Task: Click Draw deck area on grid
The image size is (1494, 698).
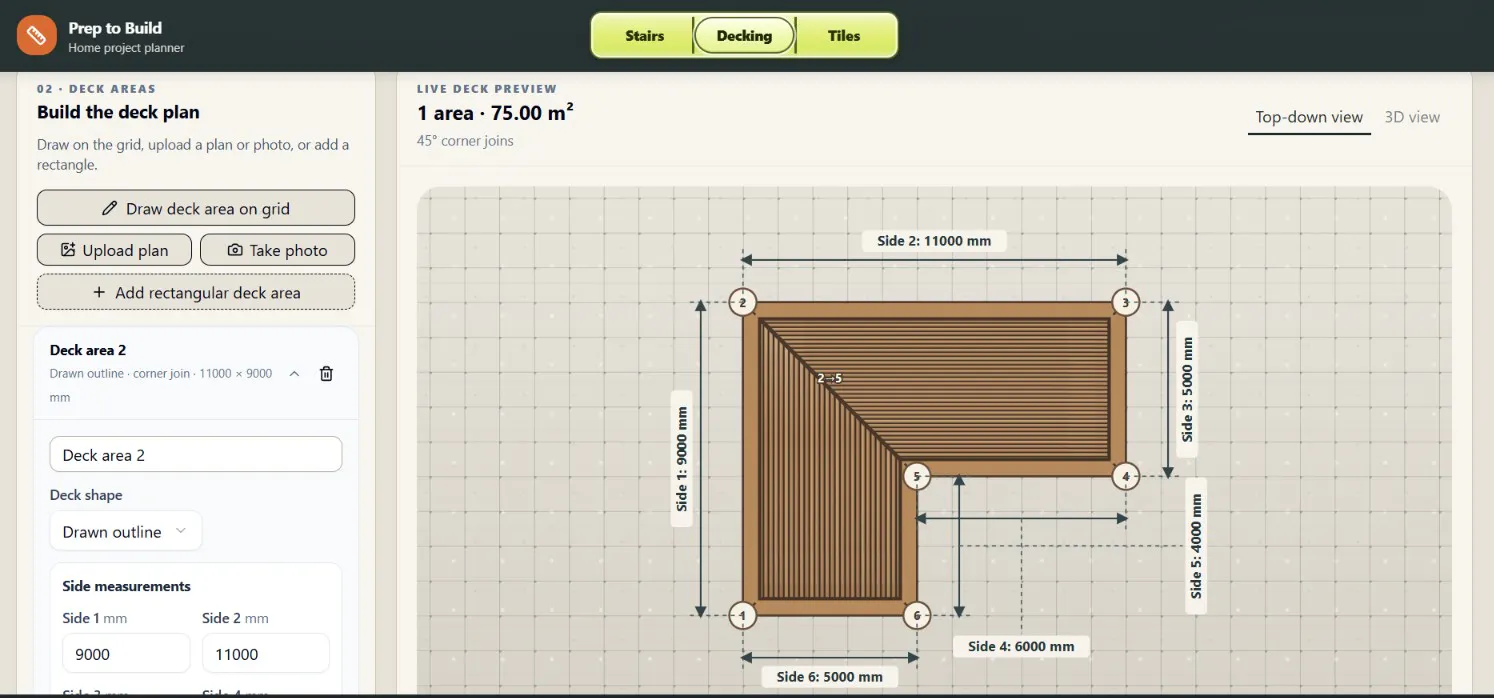Action: click(196, 208)
